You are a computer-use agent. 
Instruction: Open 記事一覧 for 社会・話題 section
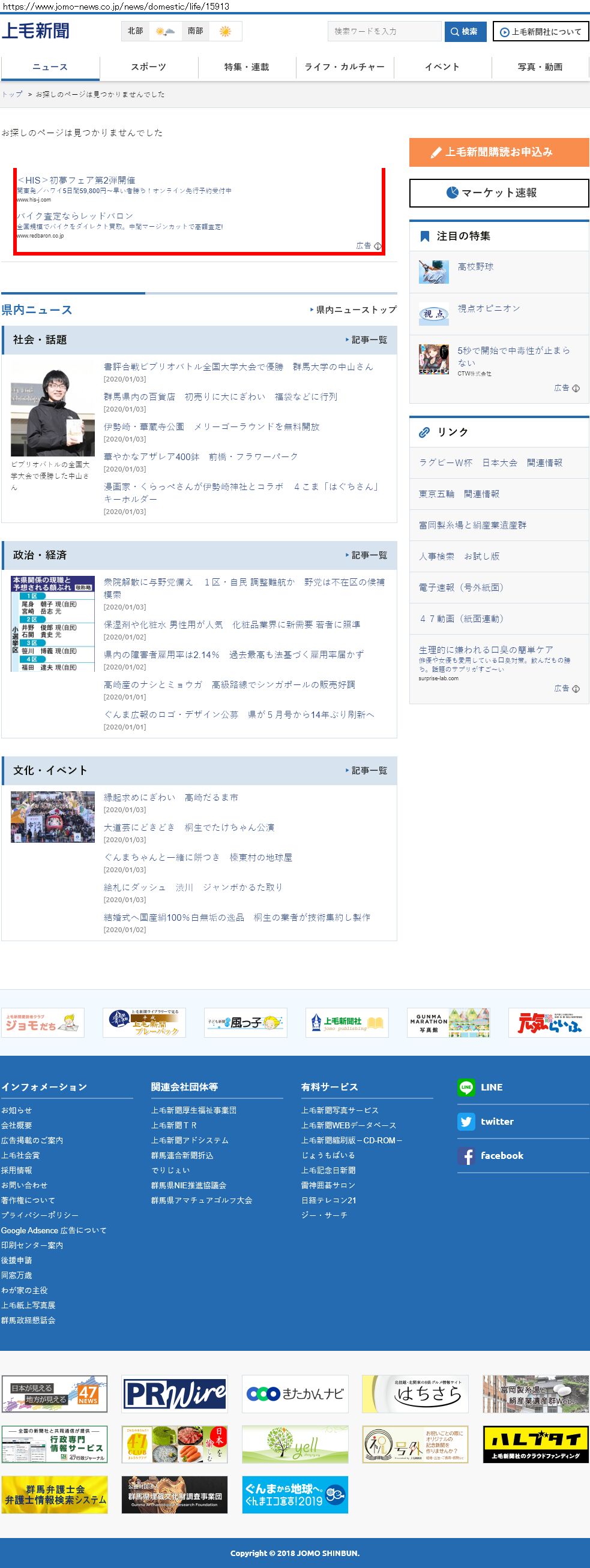click(367, 340)
